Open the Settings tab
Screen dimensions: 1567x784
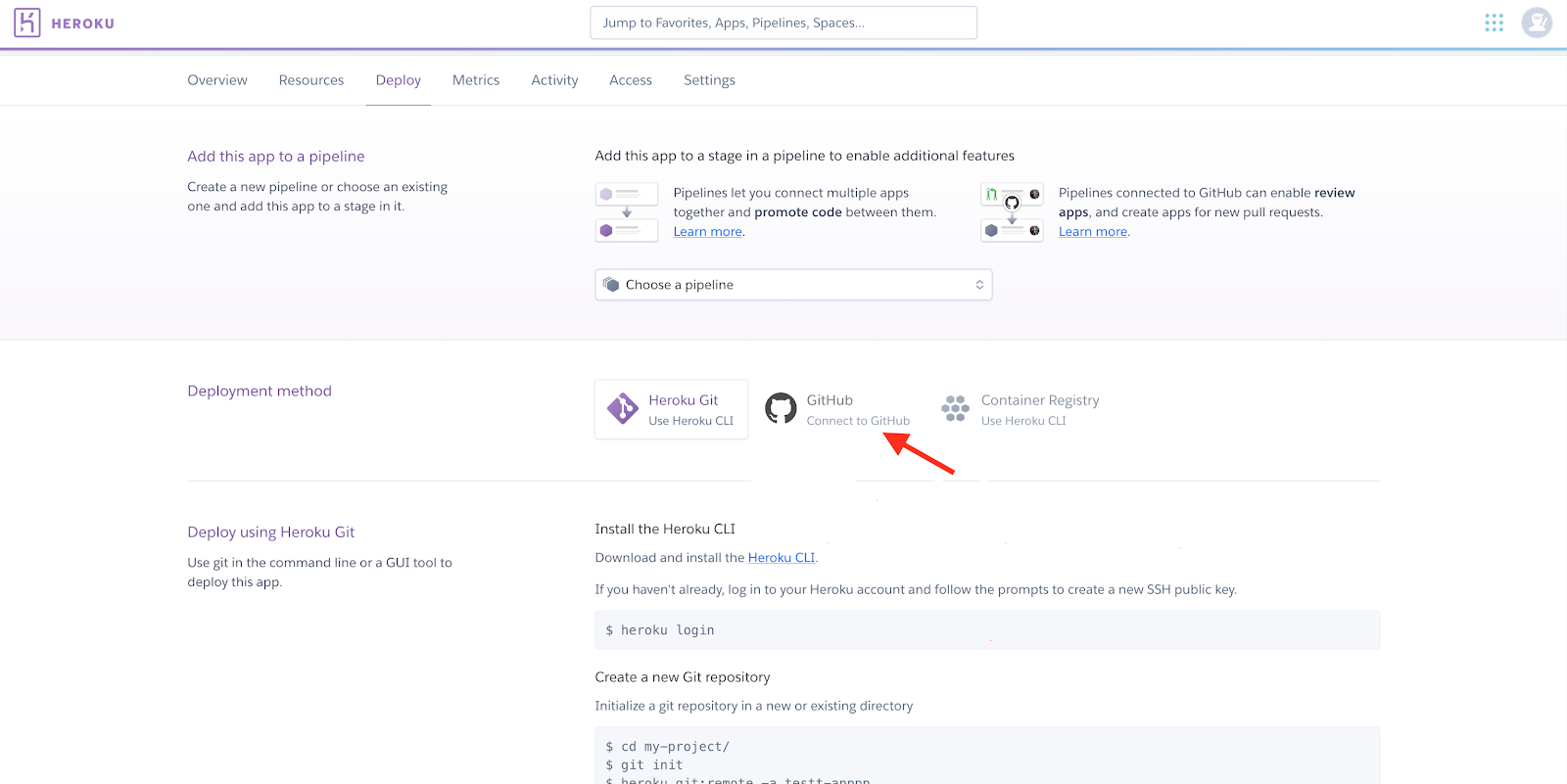[709, 80]
